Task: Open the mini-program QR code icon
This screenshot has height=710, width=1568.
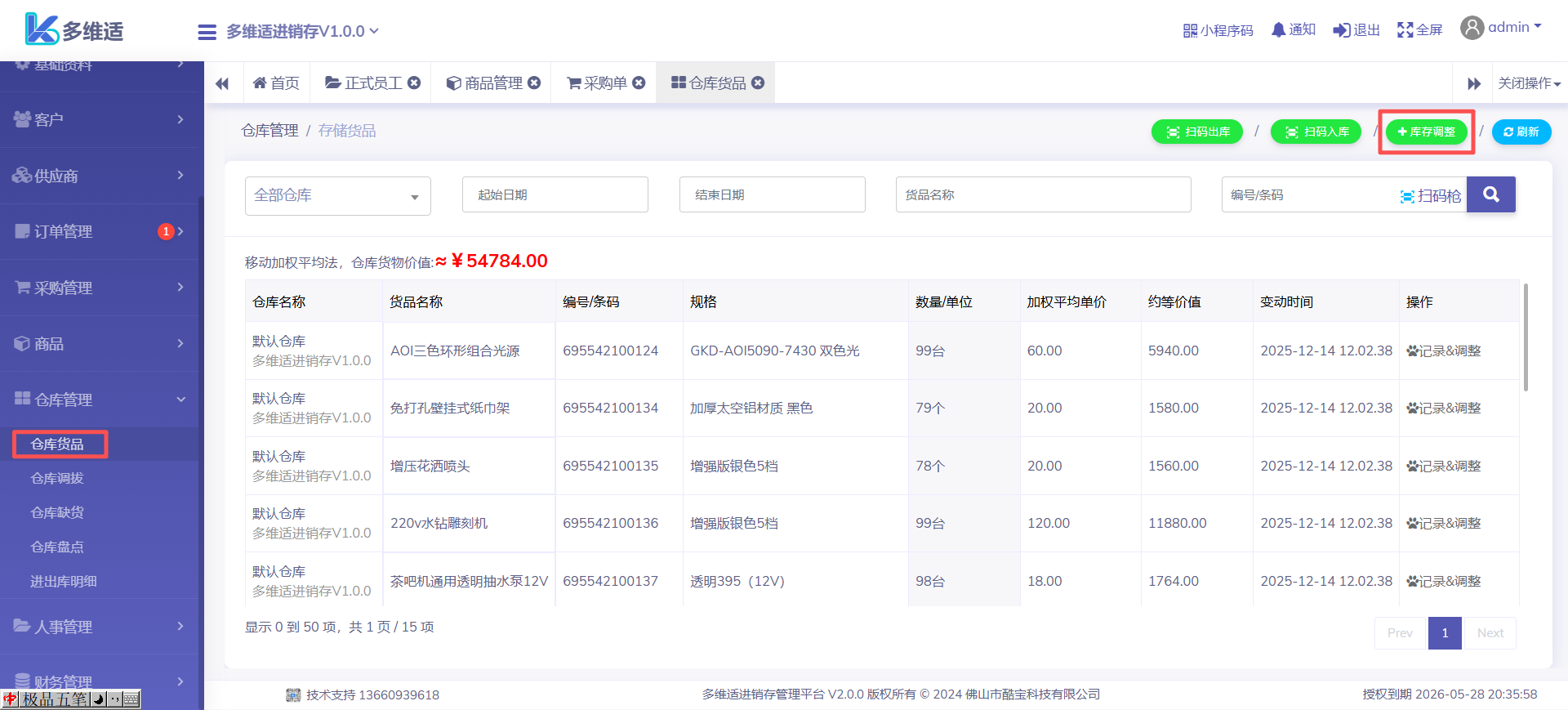Action: (1190, 30)
